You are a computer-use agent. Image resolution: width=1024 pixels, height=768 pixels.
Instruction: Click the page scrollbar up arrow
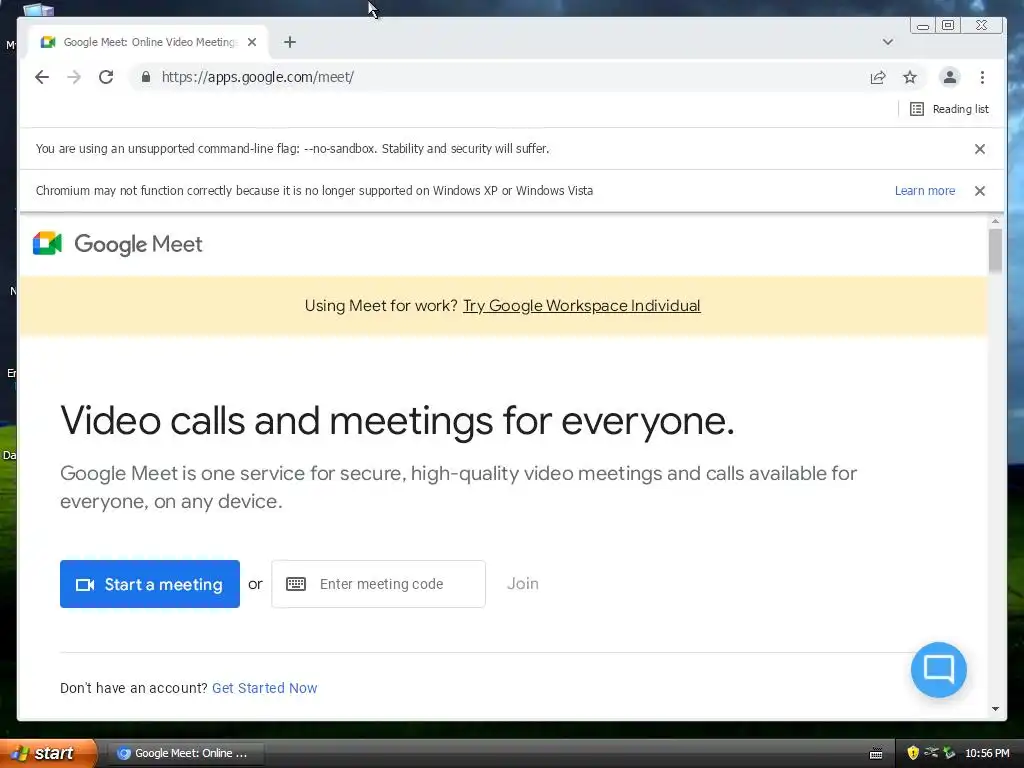click(x=995, y=221)
